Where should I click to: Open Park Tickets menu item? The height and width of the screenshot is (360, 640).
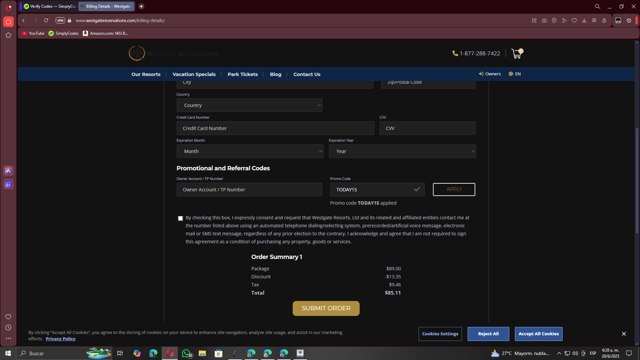pos(242,74)
